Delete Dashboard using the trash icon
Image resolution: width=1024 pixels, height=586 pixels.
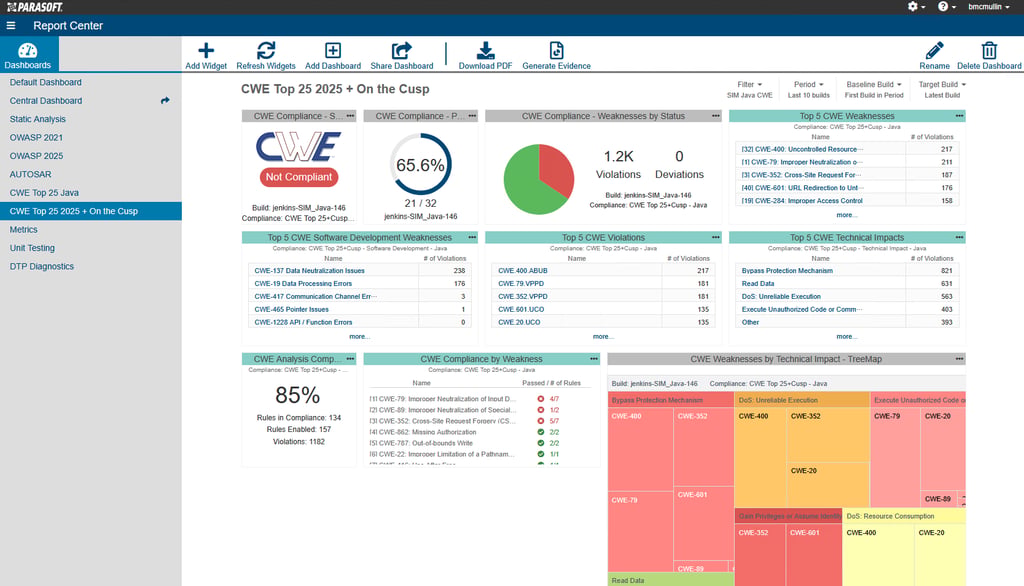989,50
